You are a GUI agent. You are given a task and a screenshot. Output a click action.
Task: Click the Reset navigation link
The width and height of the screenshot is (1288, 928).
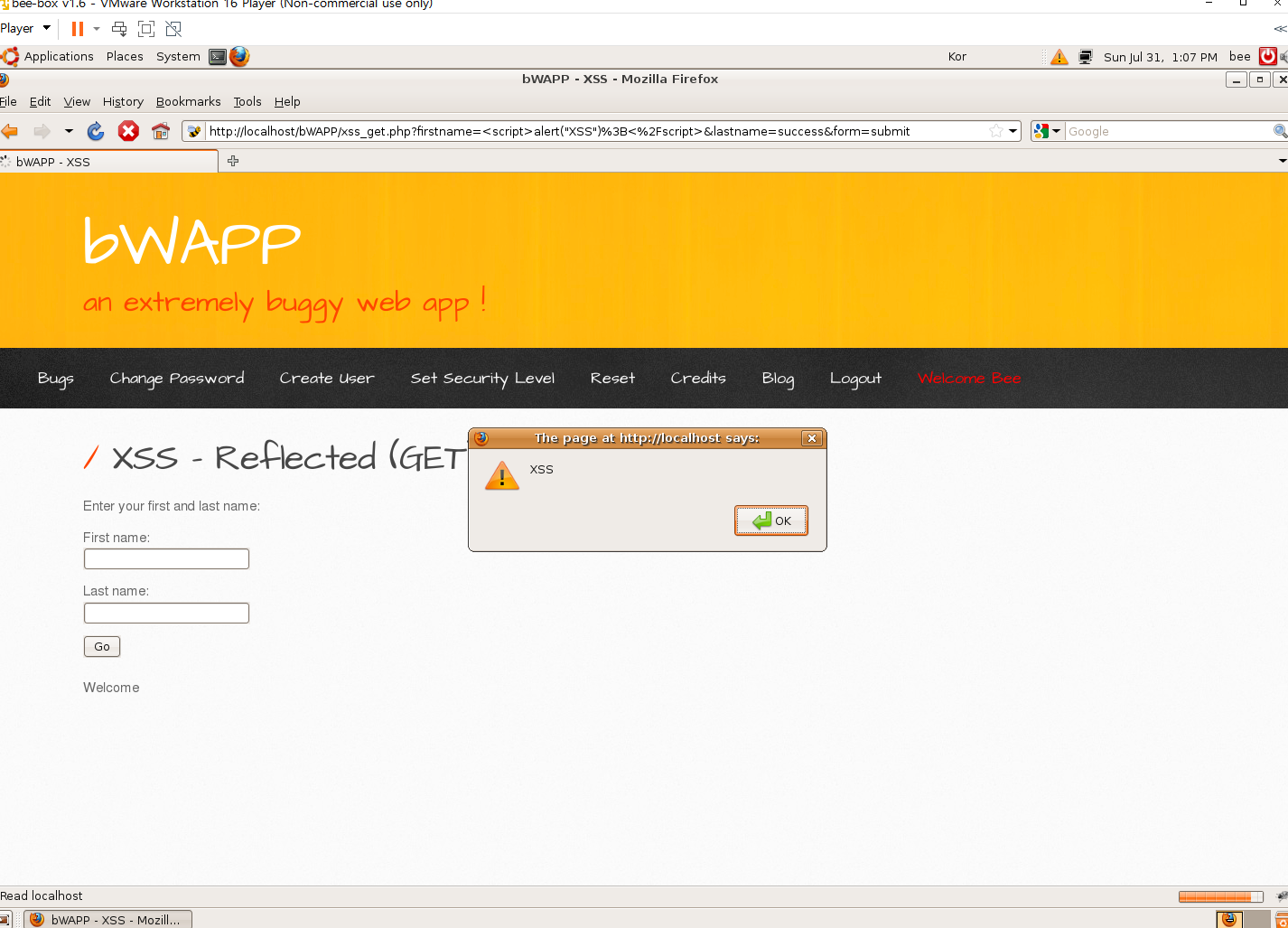(x=612, y=379)
